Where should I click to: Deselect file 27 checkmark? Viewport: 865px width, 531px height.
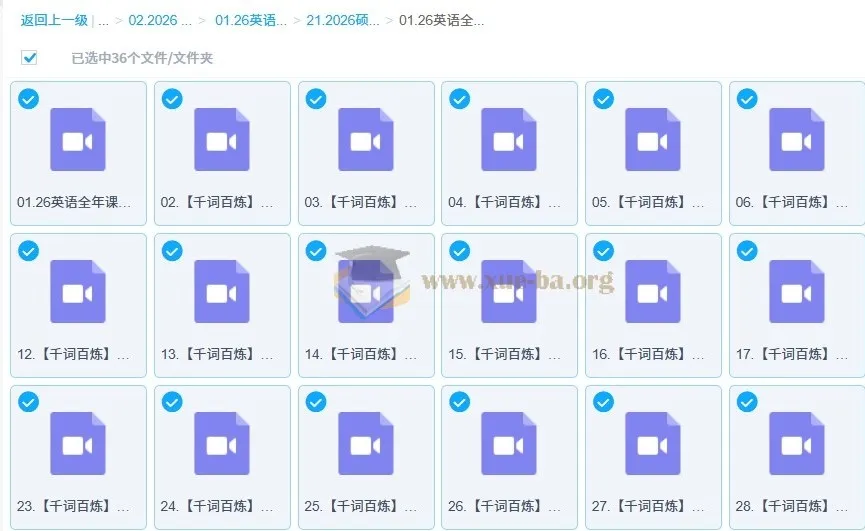pyautogui.click(x=604, y=402)
